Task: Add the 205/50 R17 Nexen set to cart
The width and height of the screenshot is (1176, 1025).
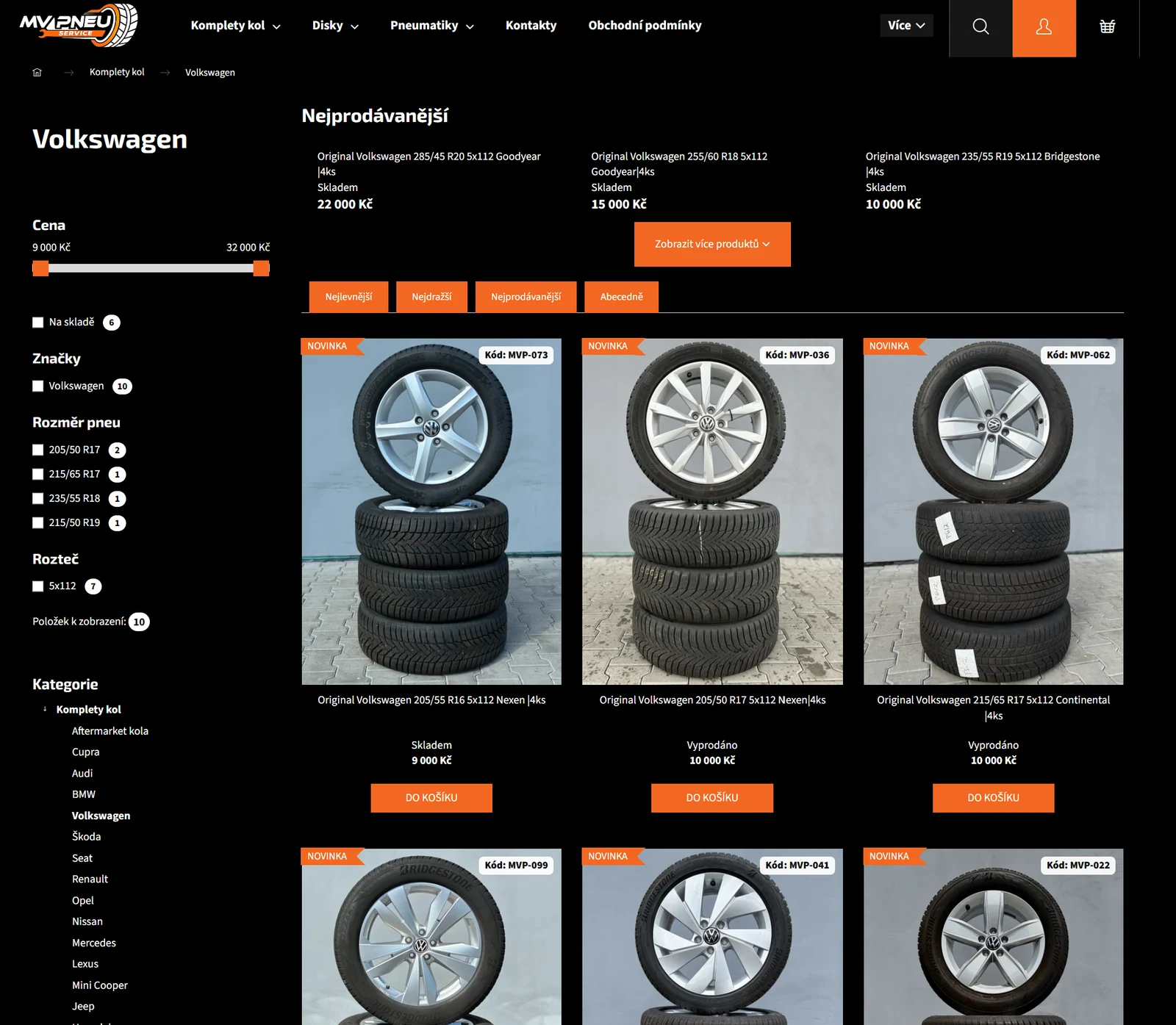Action: point(712,798)
